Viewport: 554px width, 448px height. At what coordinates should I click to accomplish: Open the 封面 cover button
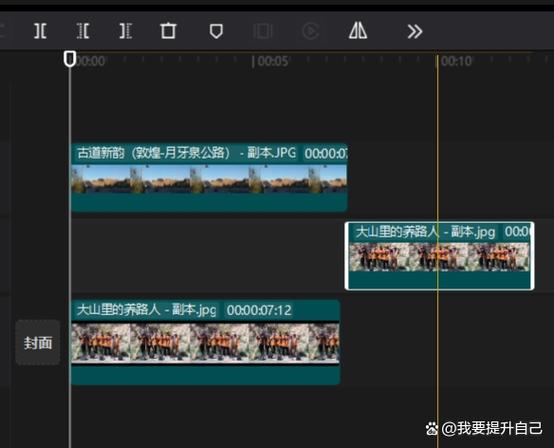(38, 342)
